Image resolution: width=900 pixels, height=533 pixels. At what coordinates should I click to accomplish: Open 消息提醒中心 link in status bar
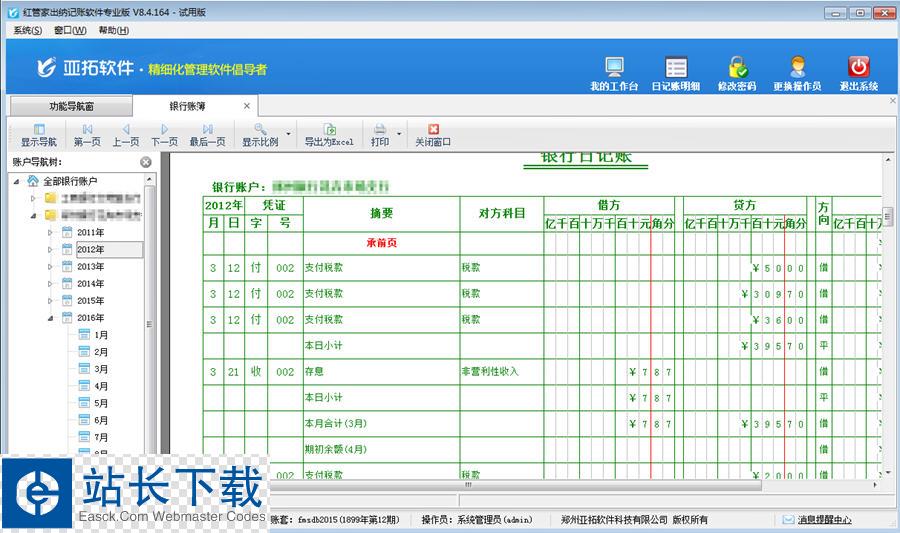[x=824, y=520]
